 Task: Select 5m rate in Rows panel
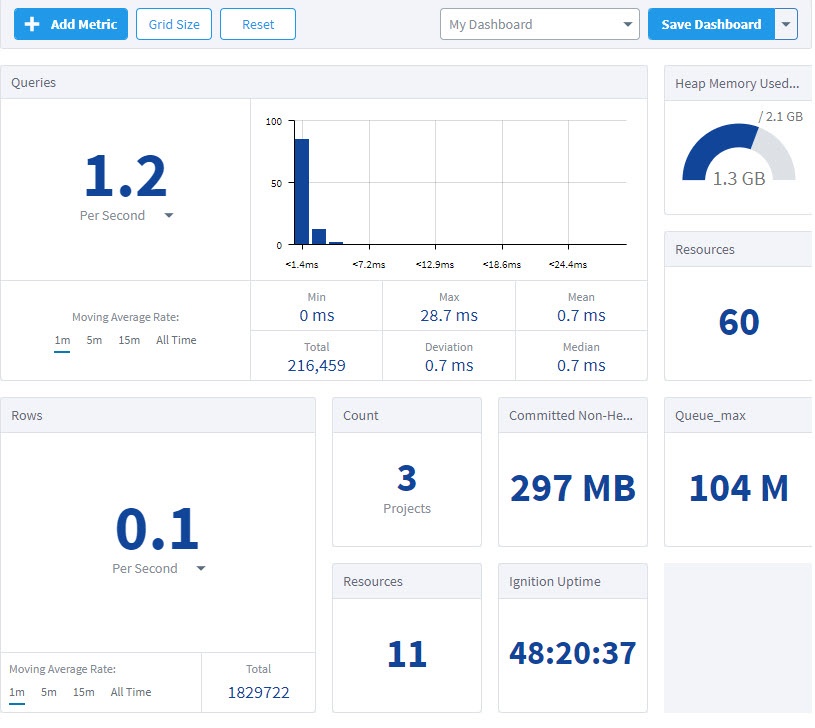point(49,692)
